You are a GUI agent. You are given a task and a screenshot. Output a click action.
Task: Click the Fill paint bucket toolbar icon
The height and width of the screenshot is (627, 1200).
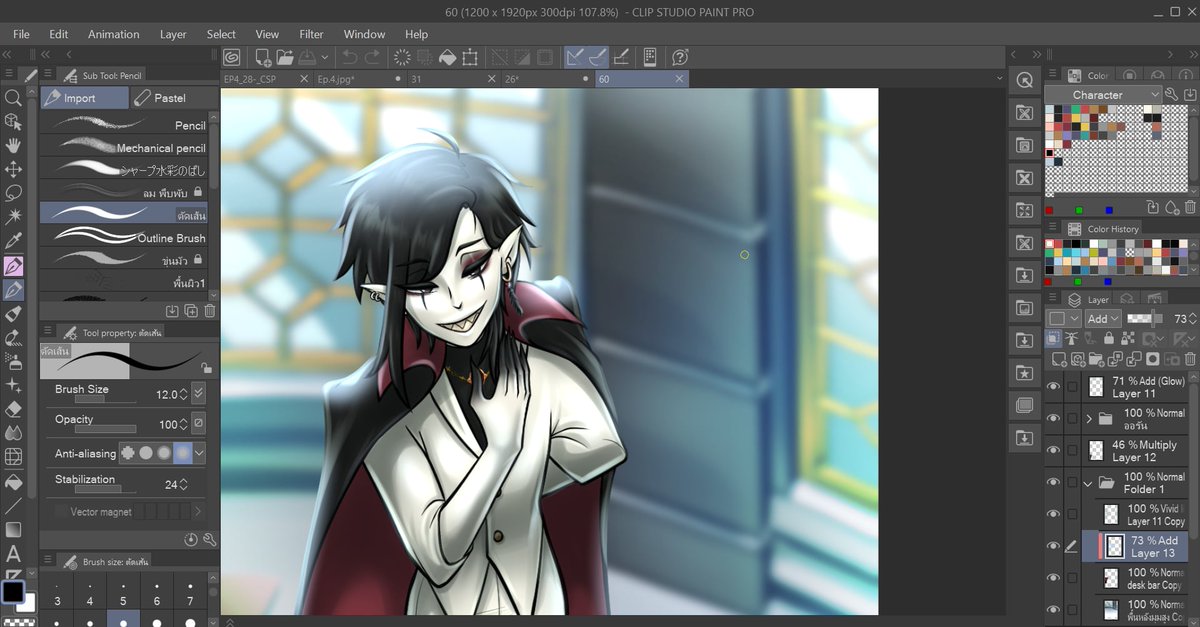(447, 57)
